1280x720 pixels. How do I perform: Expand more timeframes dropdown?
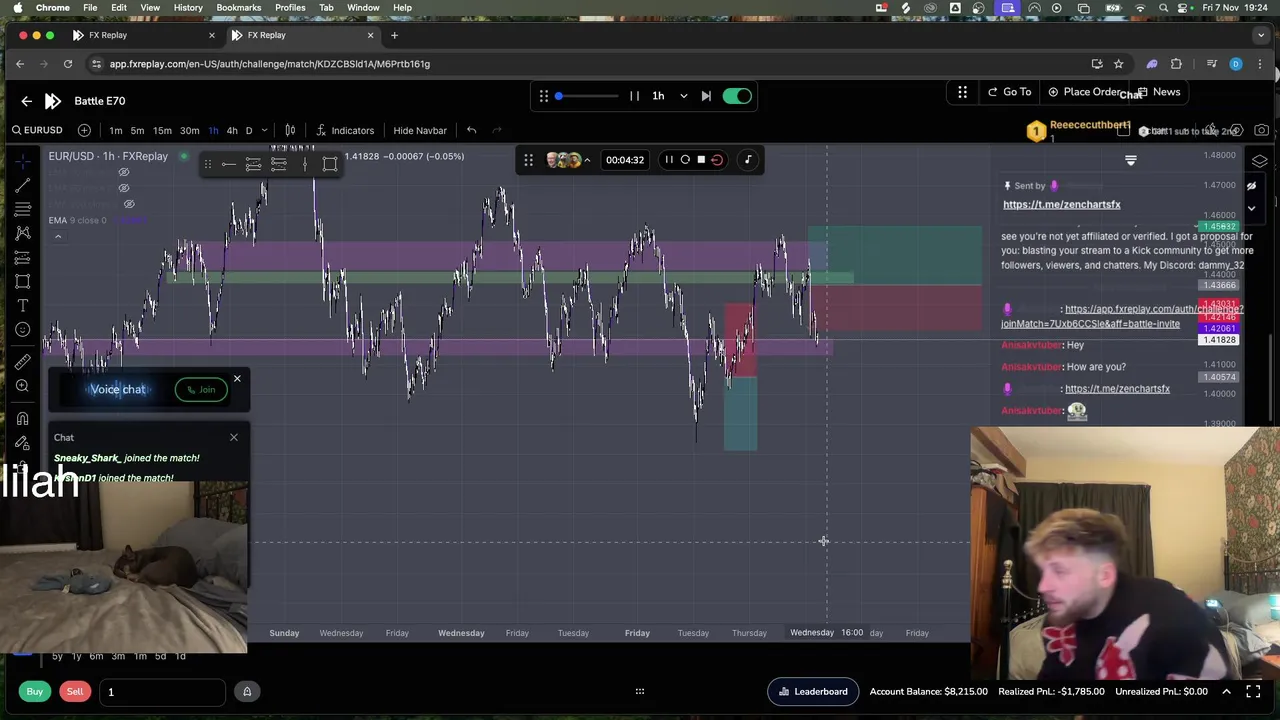pyautogui.click(x=264, y=130)
